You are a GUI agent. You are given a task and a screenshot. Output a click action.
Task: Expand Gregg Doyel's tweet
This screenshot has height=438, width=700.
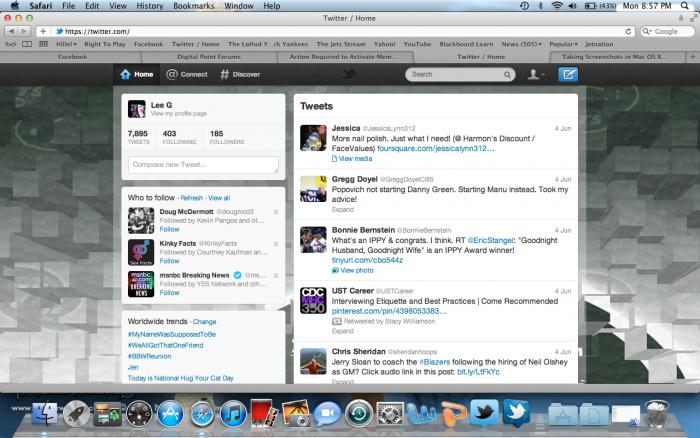(x=343, y=209)
